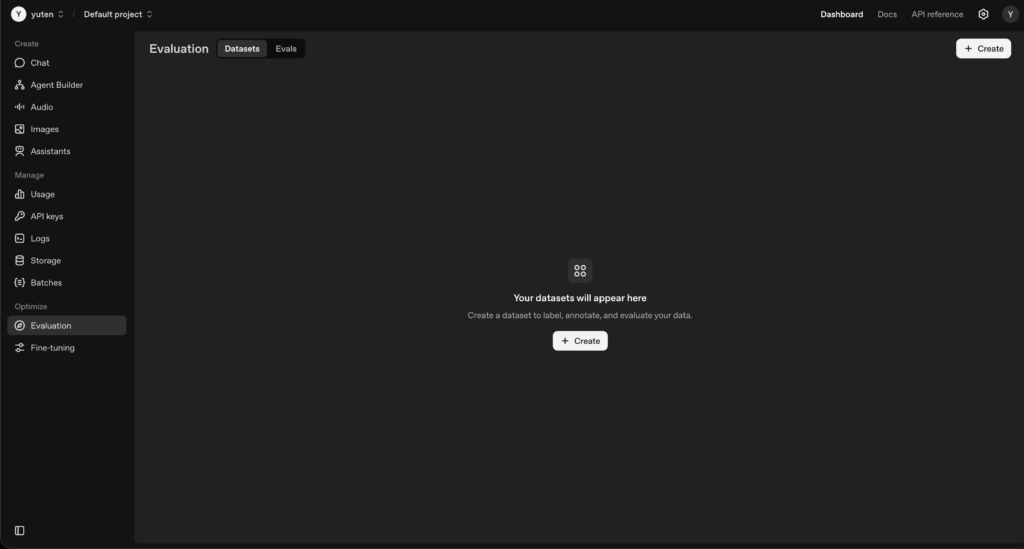The height and width of the screenshot is (549, 1024).
Task: Expand the Default project dropdown
Action: [x=118, y=14]
